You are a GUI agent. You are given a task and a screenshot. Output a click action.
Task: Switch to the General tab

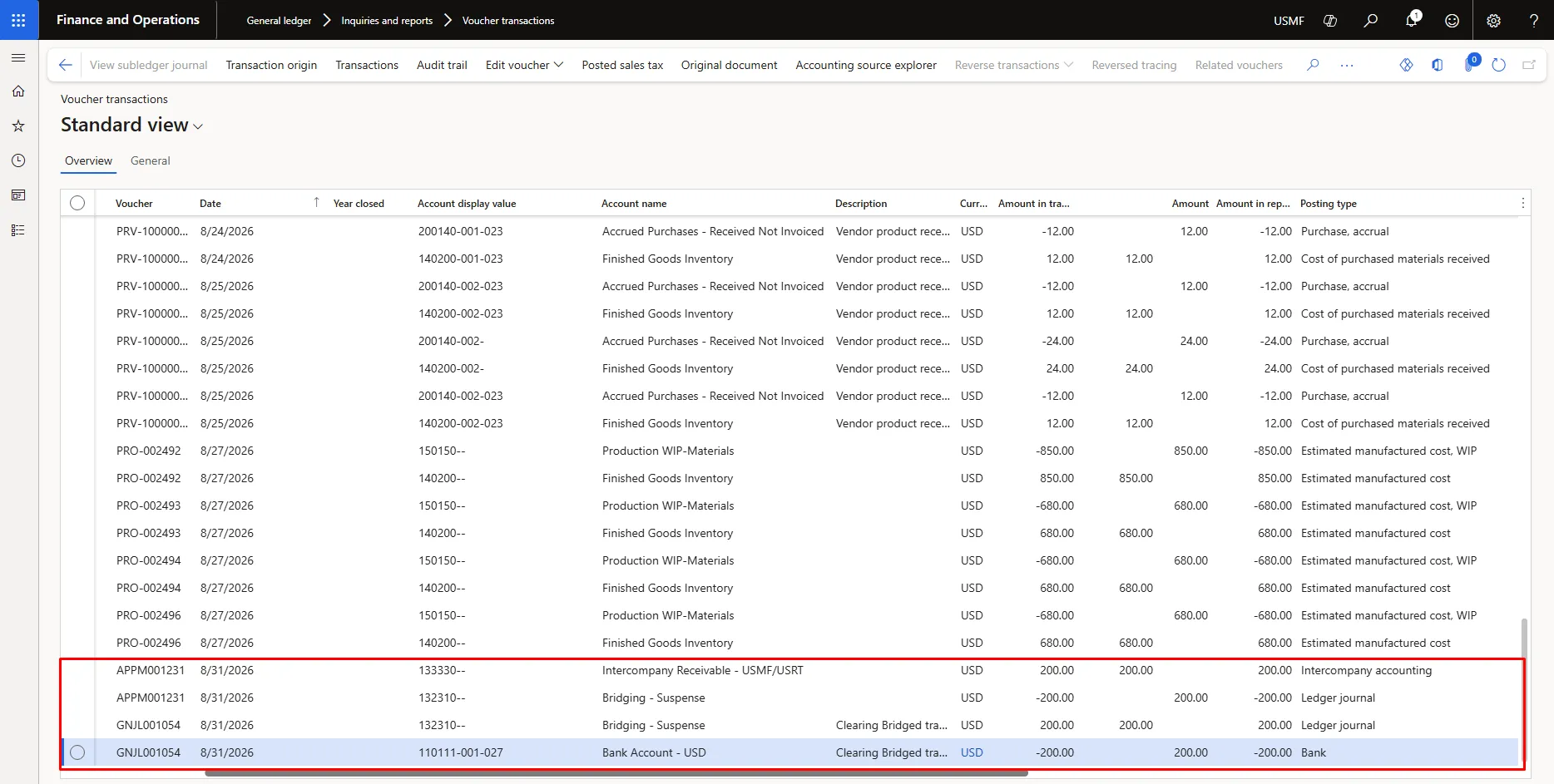pos(151,160)
